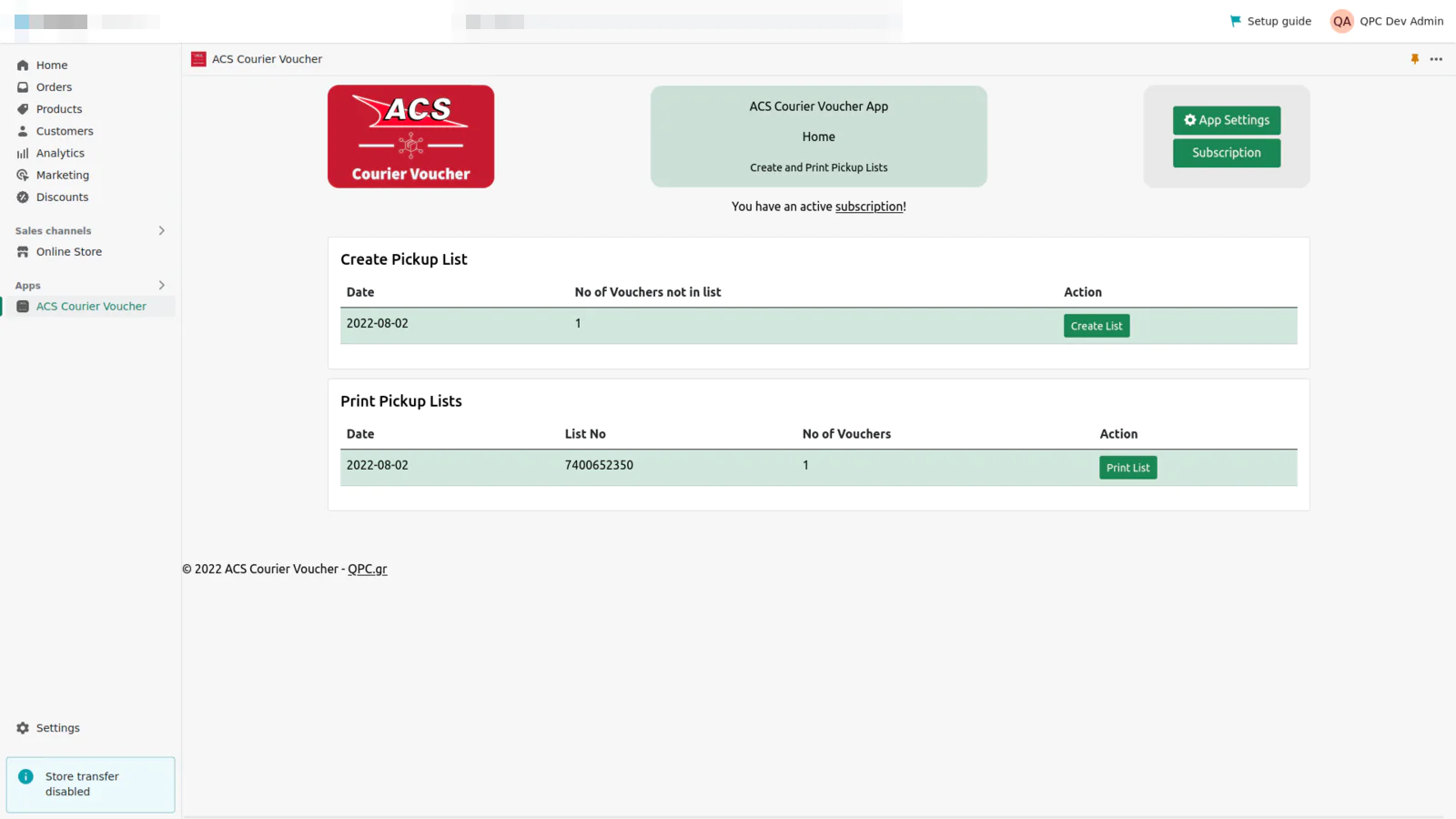The image size is (1456, 819).
Task: Open Orders in the sidebar
Action: click(x=54, y=87)
